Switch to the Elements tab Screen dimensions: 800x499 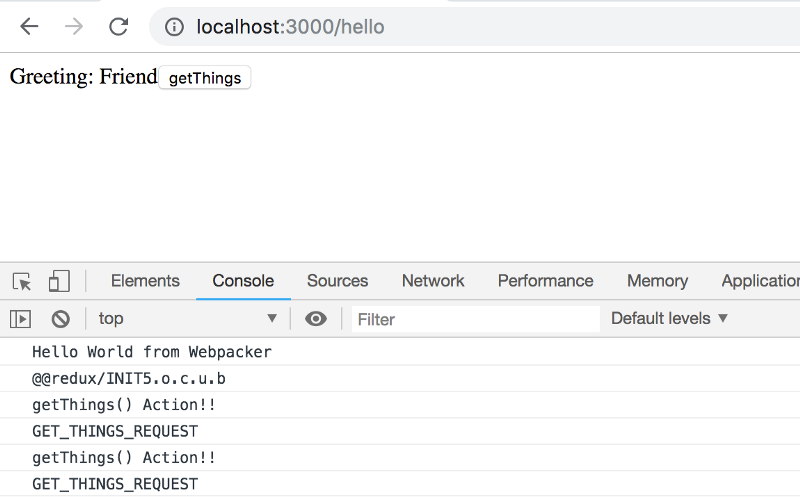coord(145,281)
